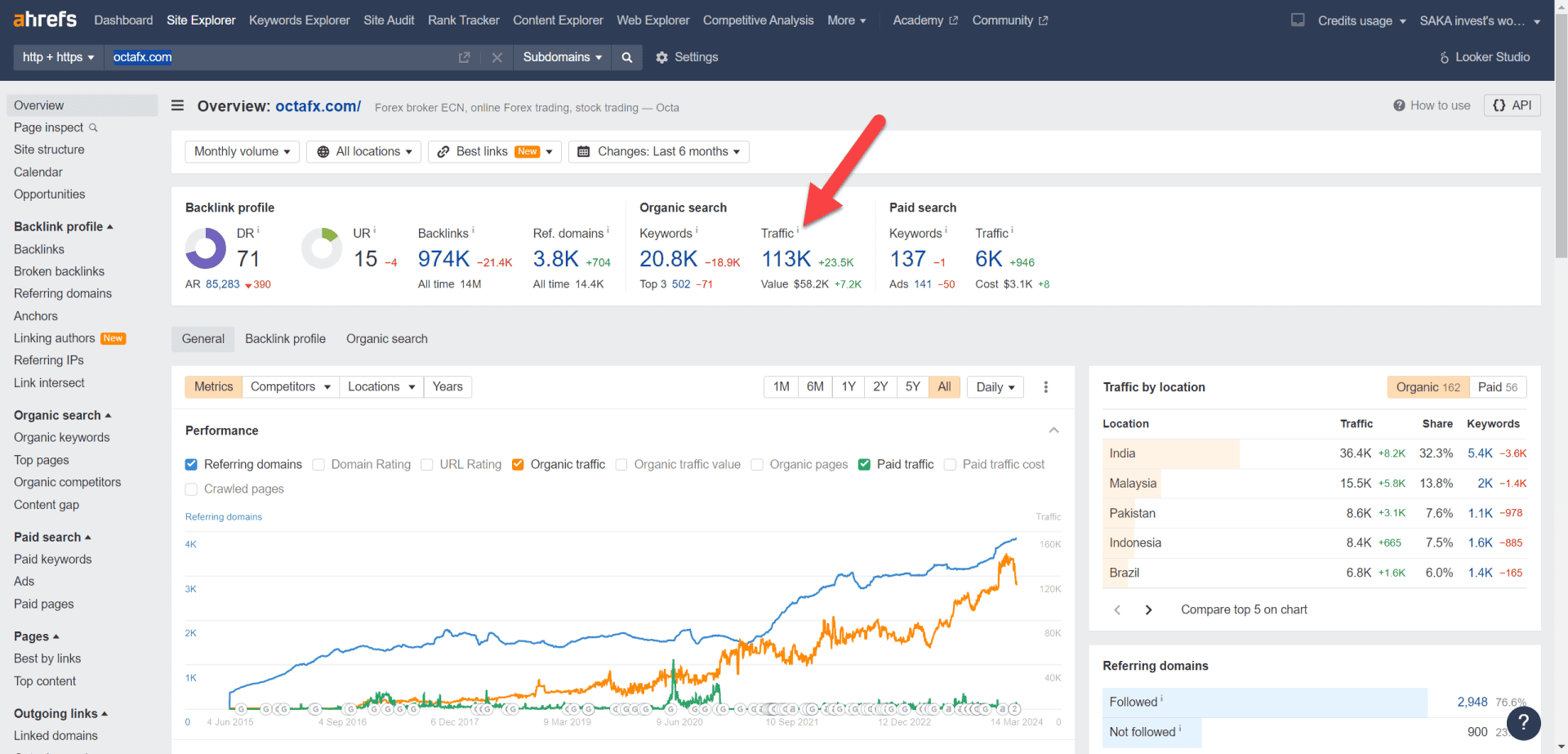This screenshot has width=1568, height=754.
Task: Open chart options three-dot menu
Action: click(1045, 386)
